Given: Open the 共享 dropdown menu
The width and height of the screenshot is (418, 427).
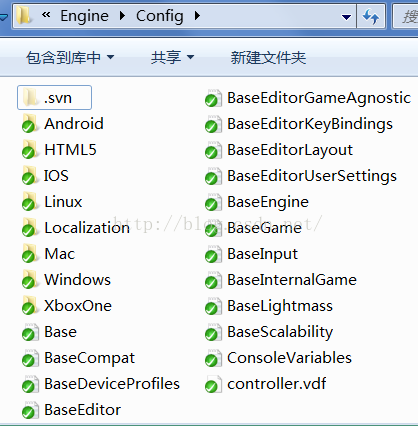Looking at the screenshot, I should click(x=172, y=58).
